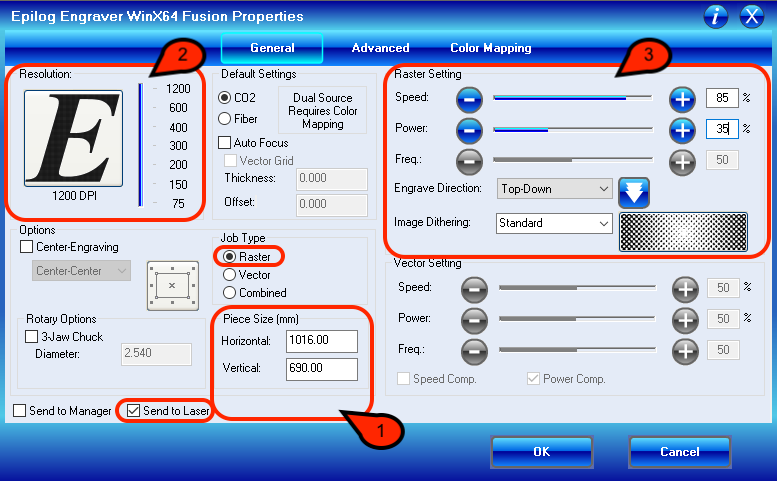Click the blue engrave direction arrow icon
The image size is (777, 481).
click(633, 190)
